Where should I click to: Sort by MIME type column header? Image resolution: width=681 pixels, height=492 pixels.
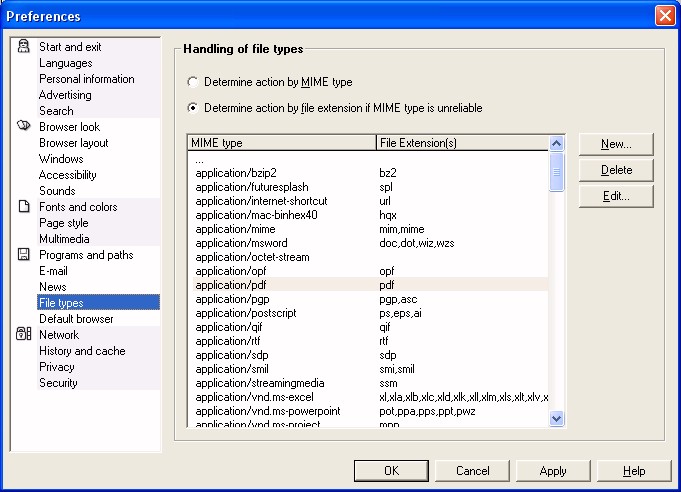click(x=281, y=143)
